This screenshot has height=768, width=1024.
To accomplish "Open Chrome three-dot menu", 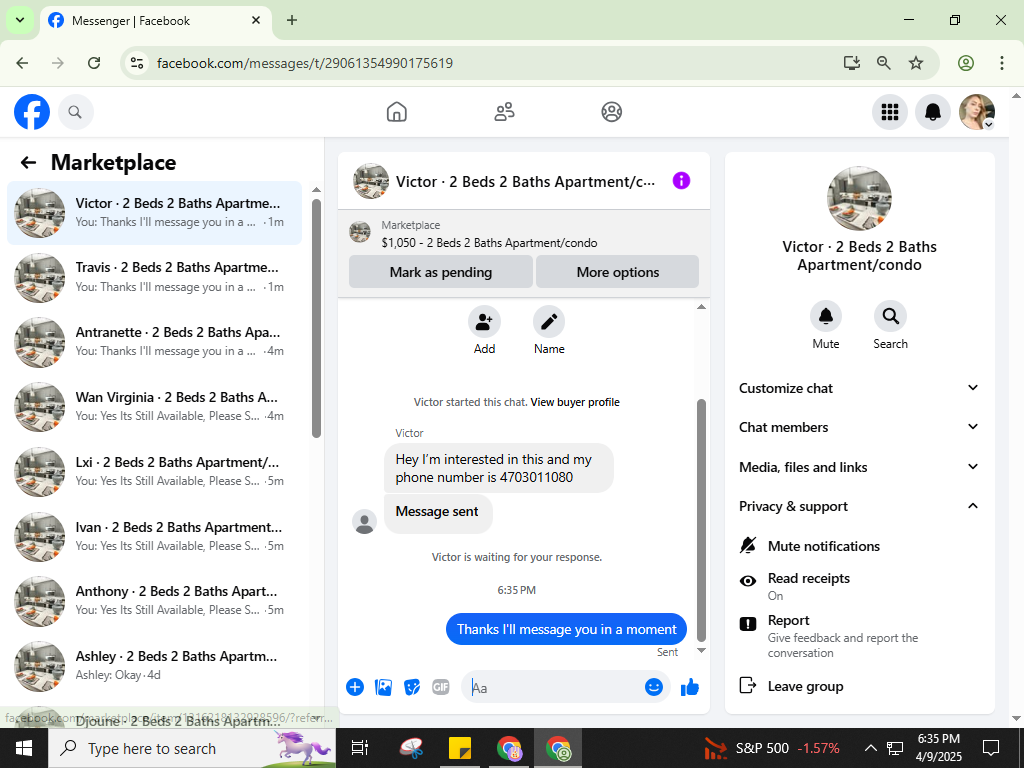I will point(1001,63).
